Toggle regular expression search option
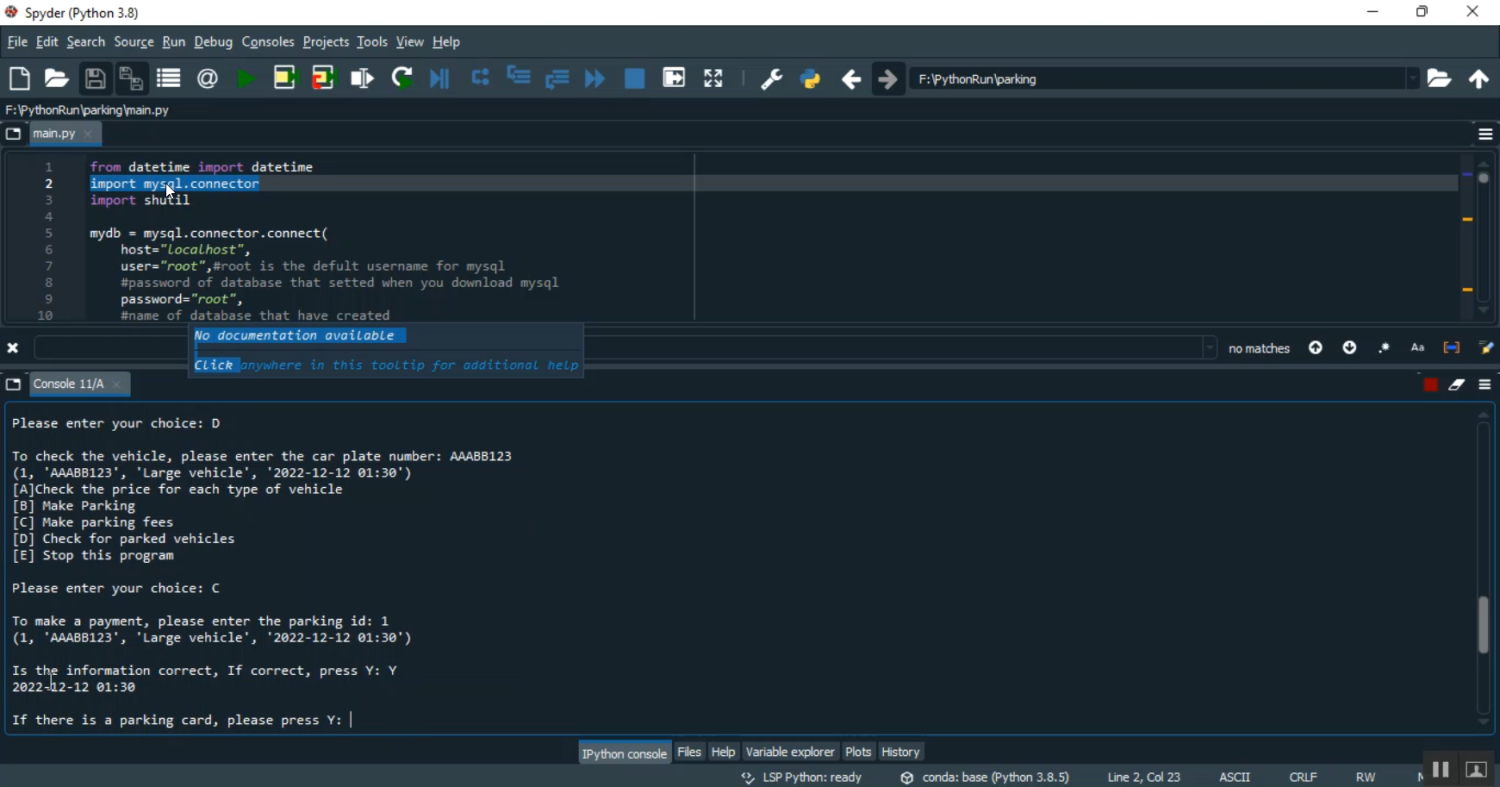 1384,348
